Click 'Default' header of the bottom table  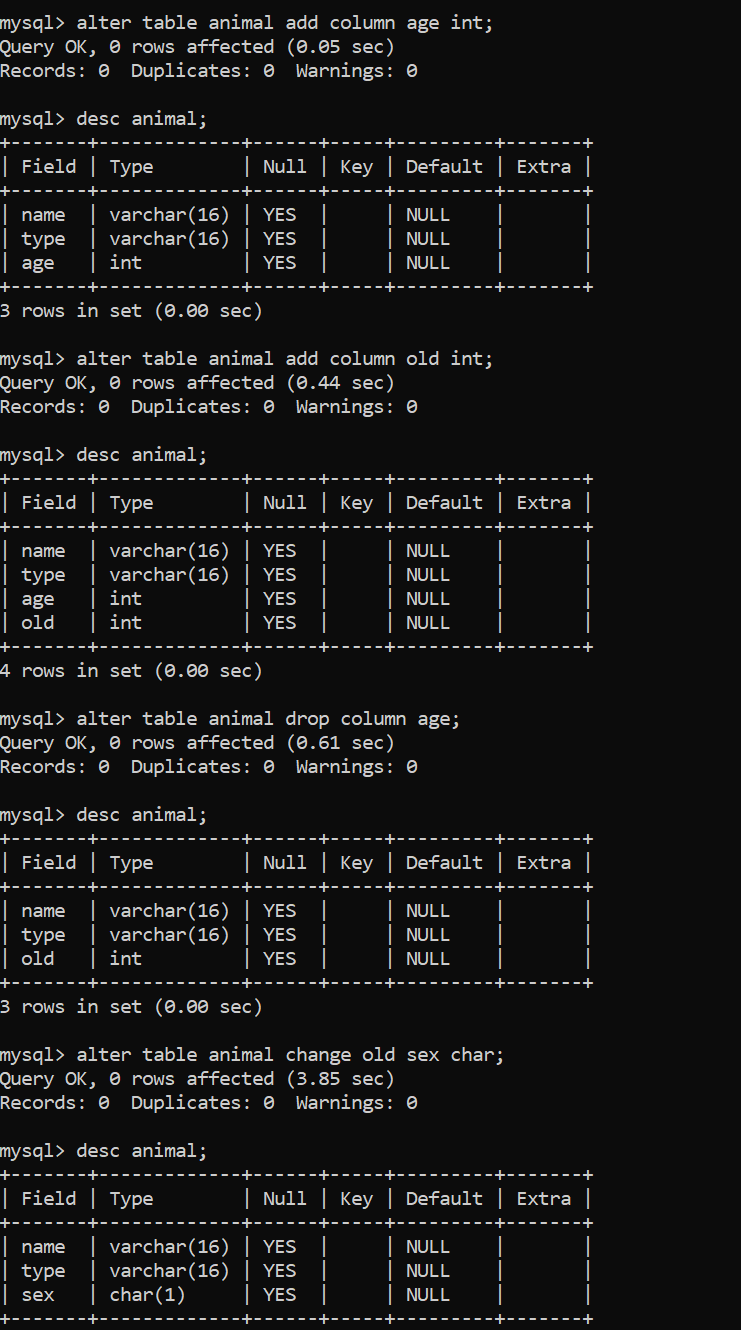click(444, 1199)
